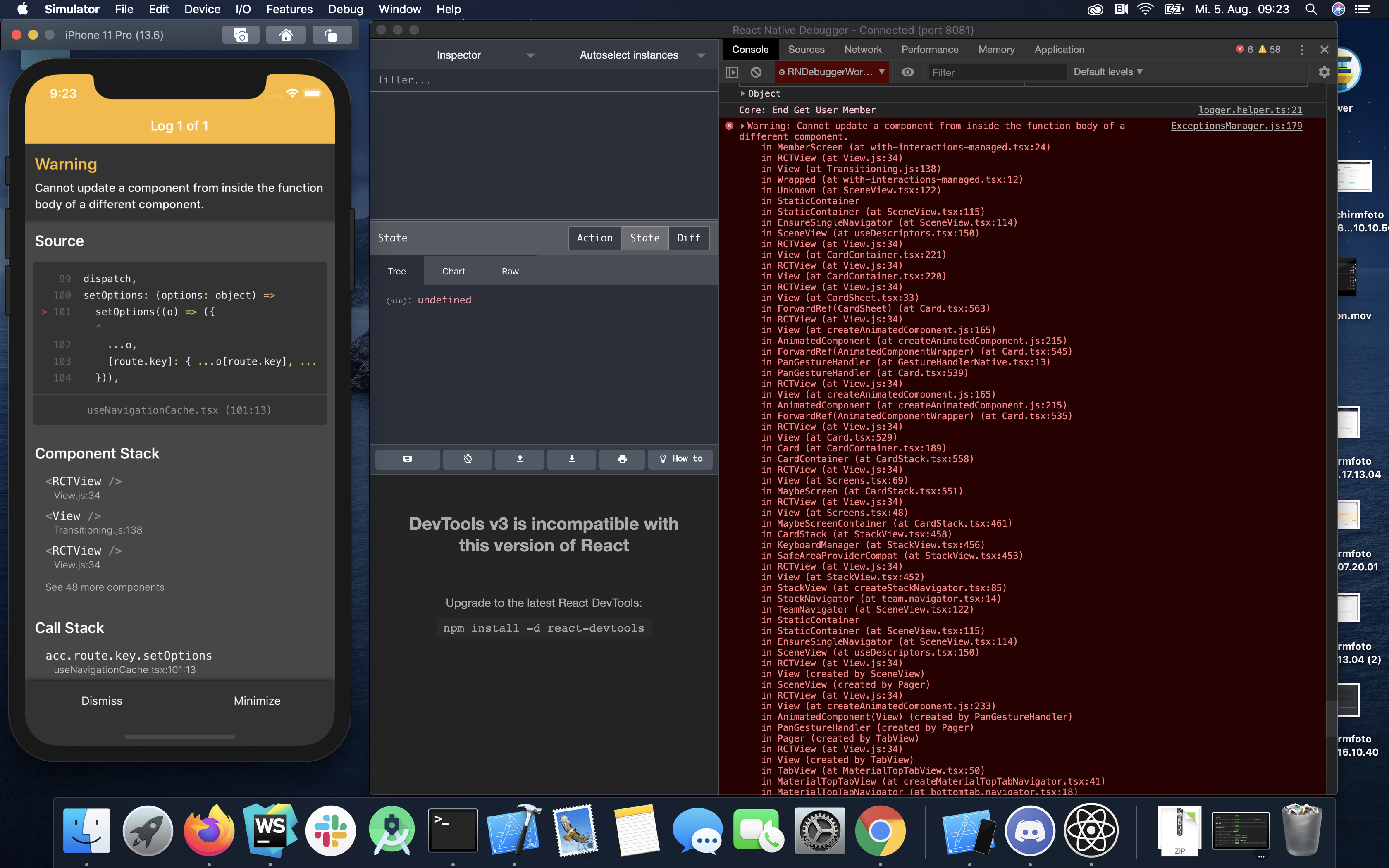Screen dimensions: 1389x868
Task: Switch to the Network tab
Action: point(863,50)
